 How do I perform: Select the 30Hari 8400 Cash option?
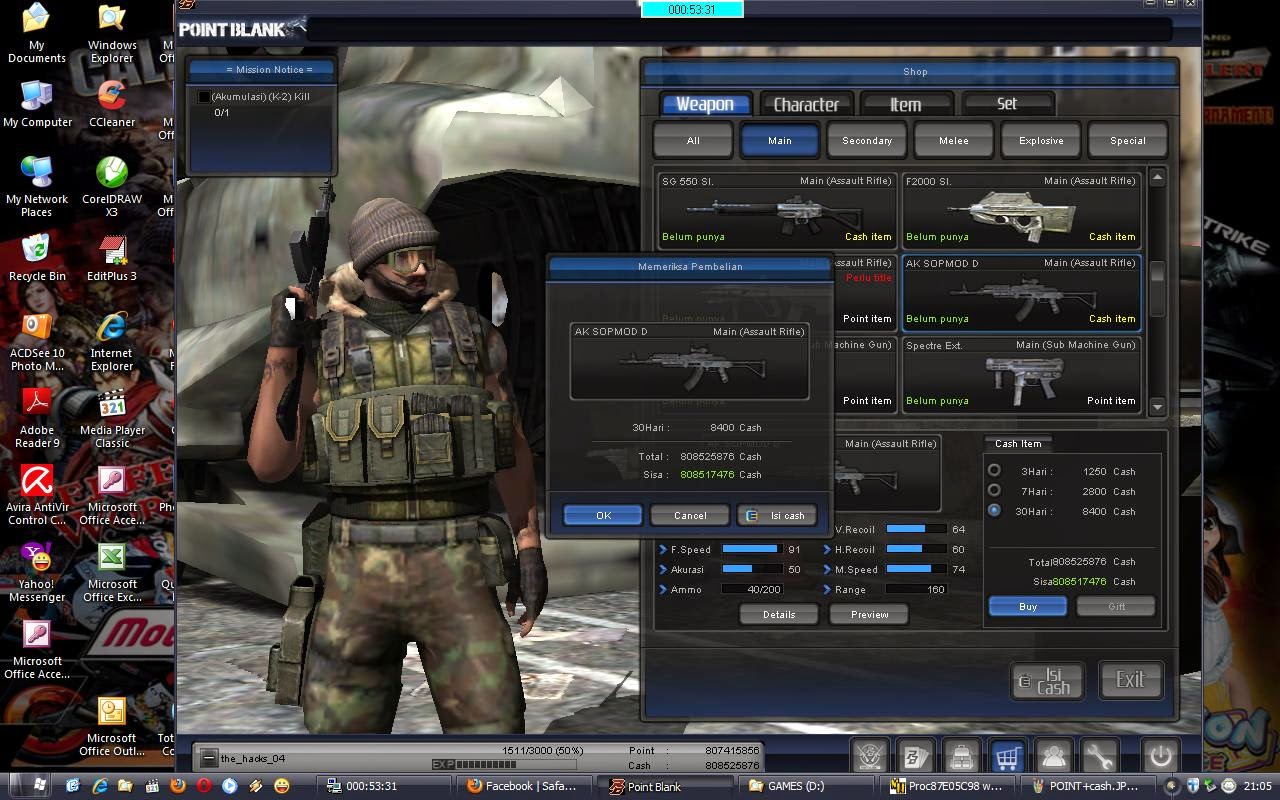[x=994, y=511]
